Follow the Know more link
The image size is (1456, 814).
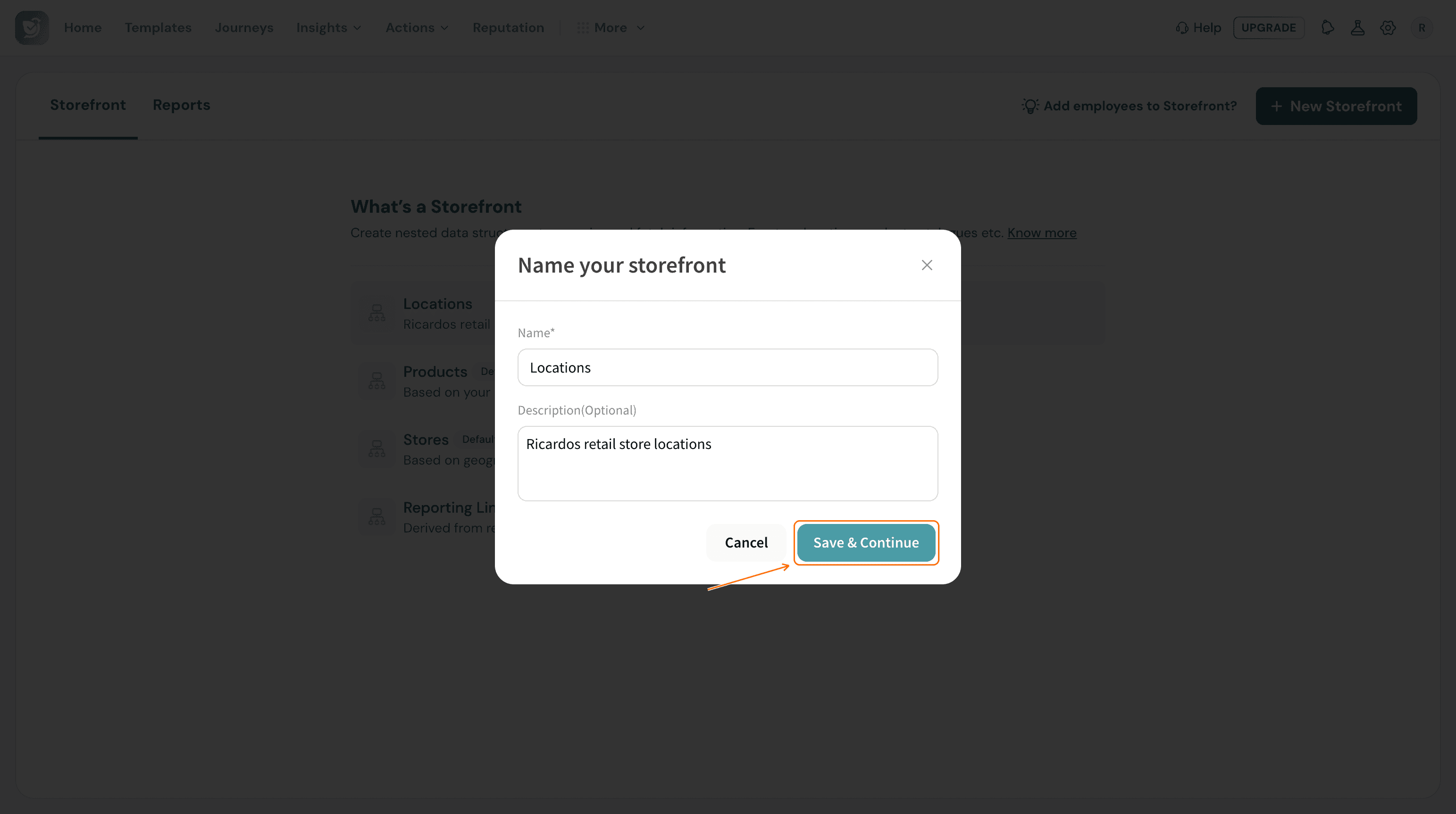[1042, 233]
